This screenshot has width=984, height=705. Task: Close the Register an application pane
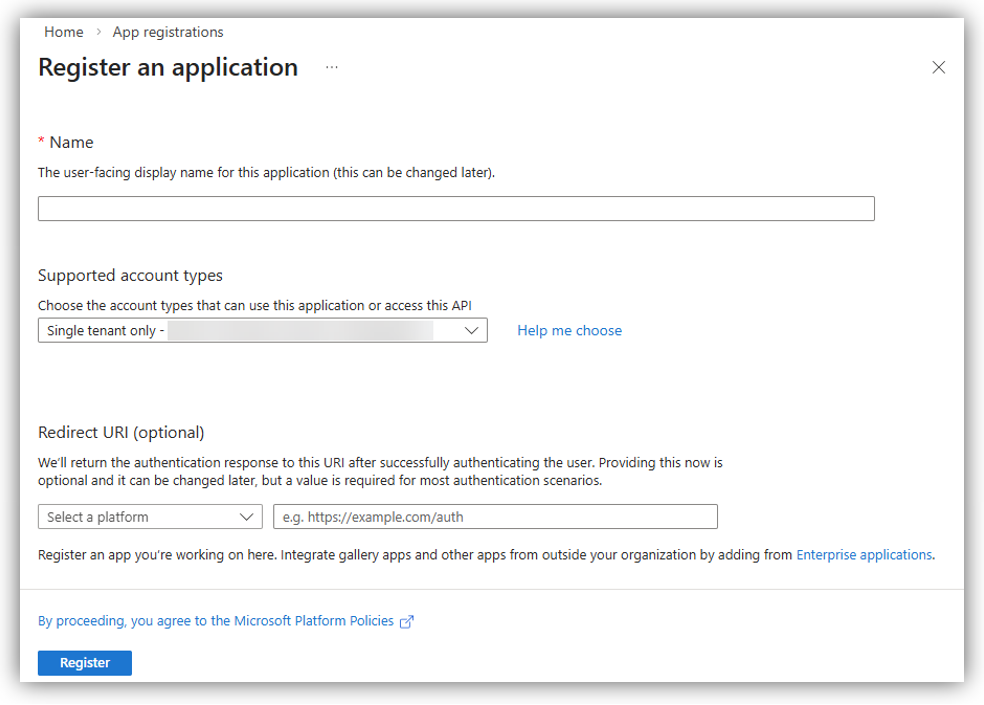938,68
